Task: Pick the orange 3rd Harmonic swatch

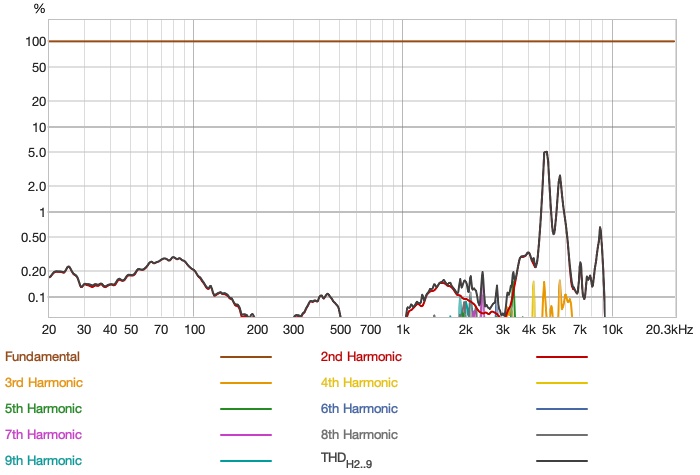Action: point(246,383)
